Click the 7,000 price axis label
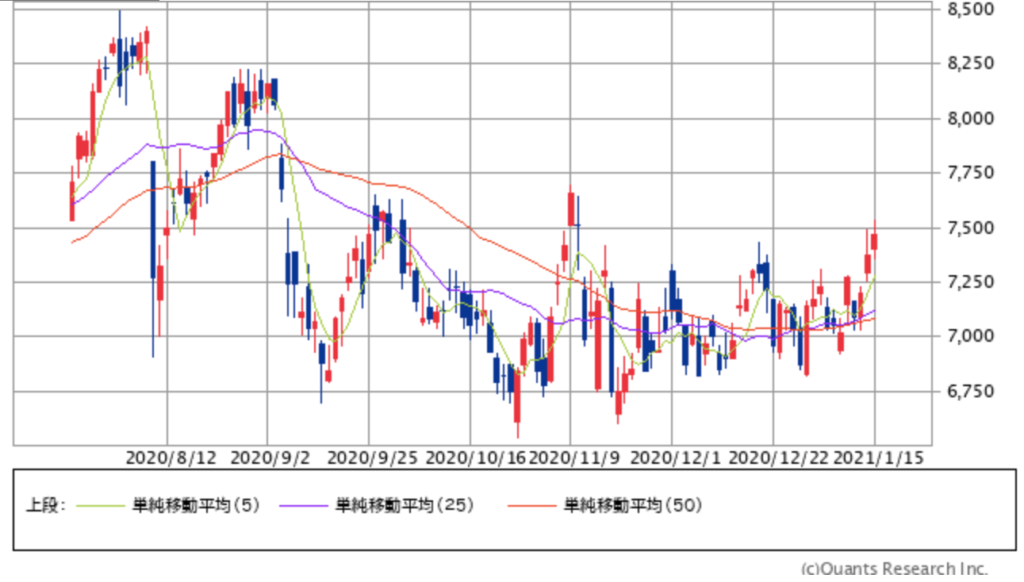 coord(970,336)
